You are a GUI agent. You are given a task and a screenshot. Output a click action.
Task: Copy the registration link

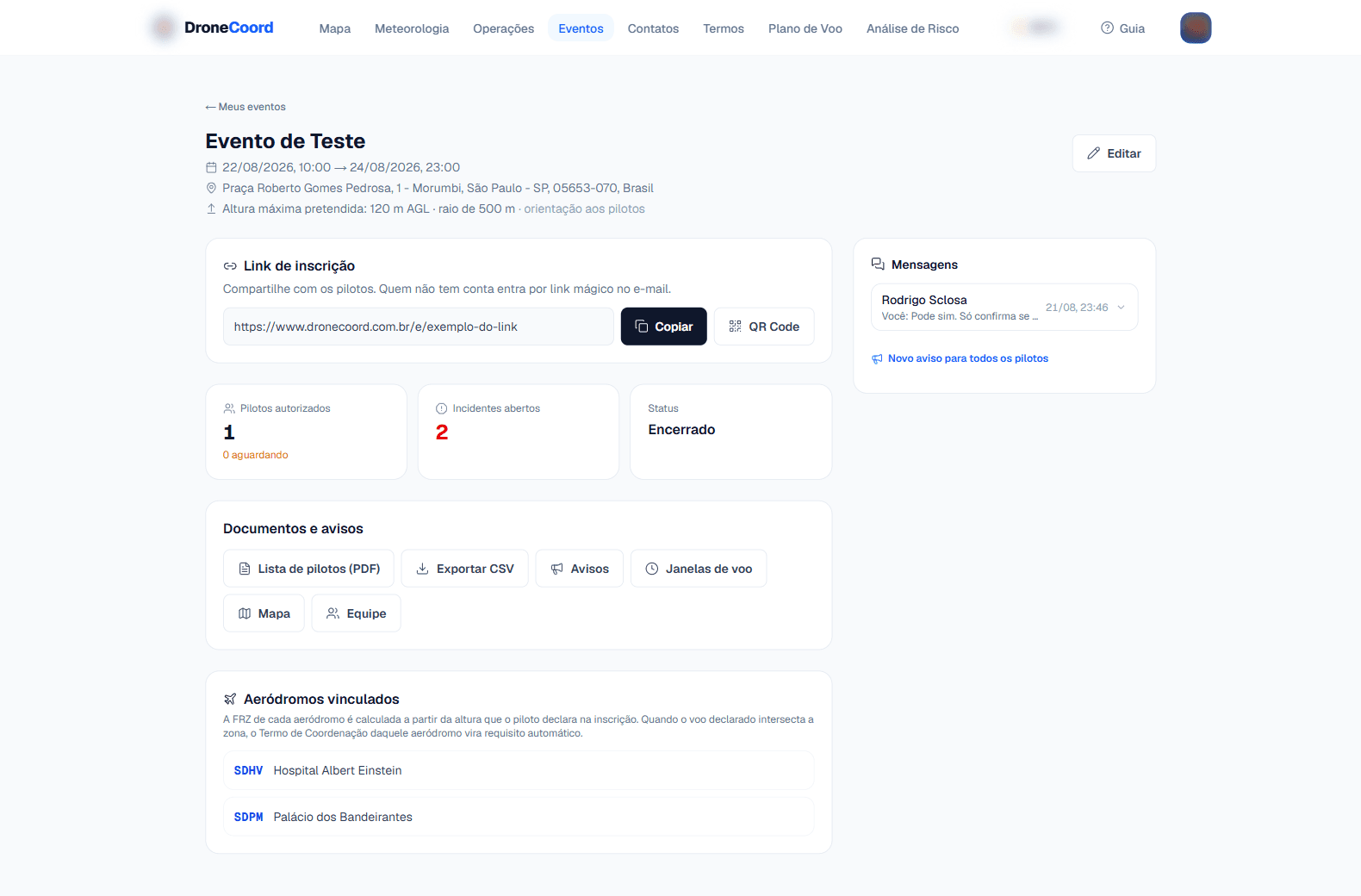(x=664, y=327)
